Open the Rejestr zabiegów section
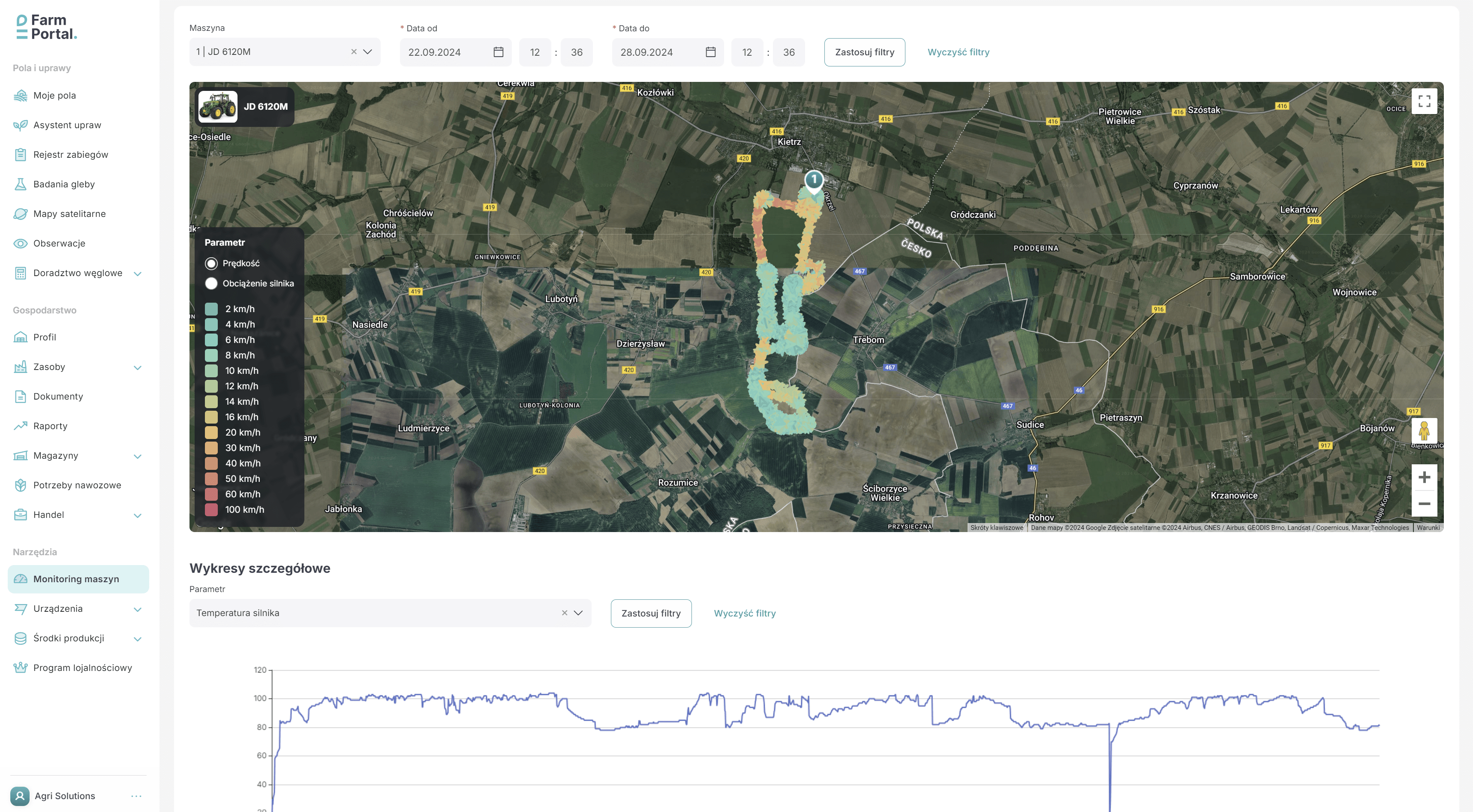 (70, 154)
